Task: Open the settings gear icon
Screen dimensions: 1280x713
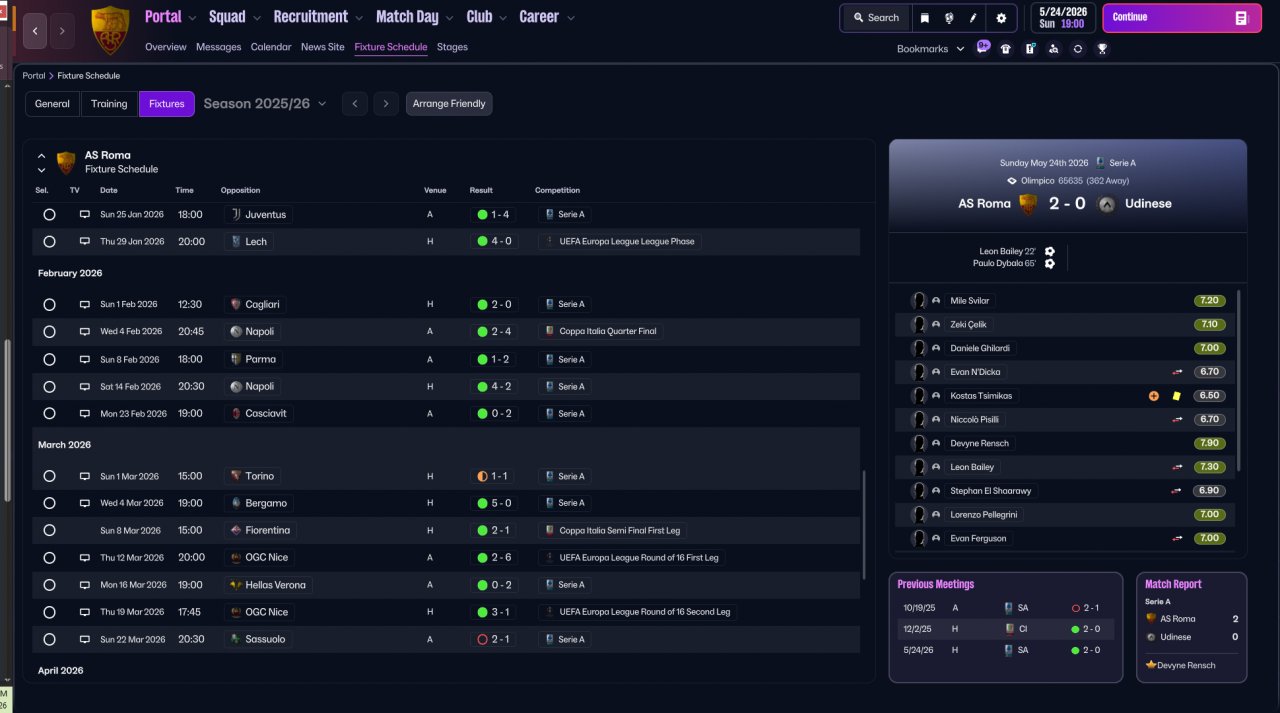Action: [1001, 18]
